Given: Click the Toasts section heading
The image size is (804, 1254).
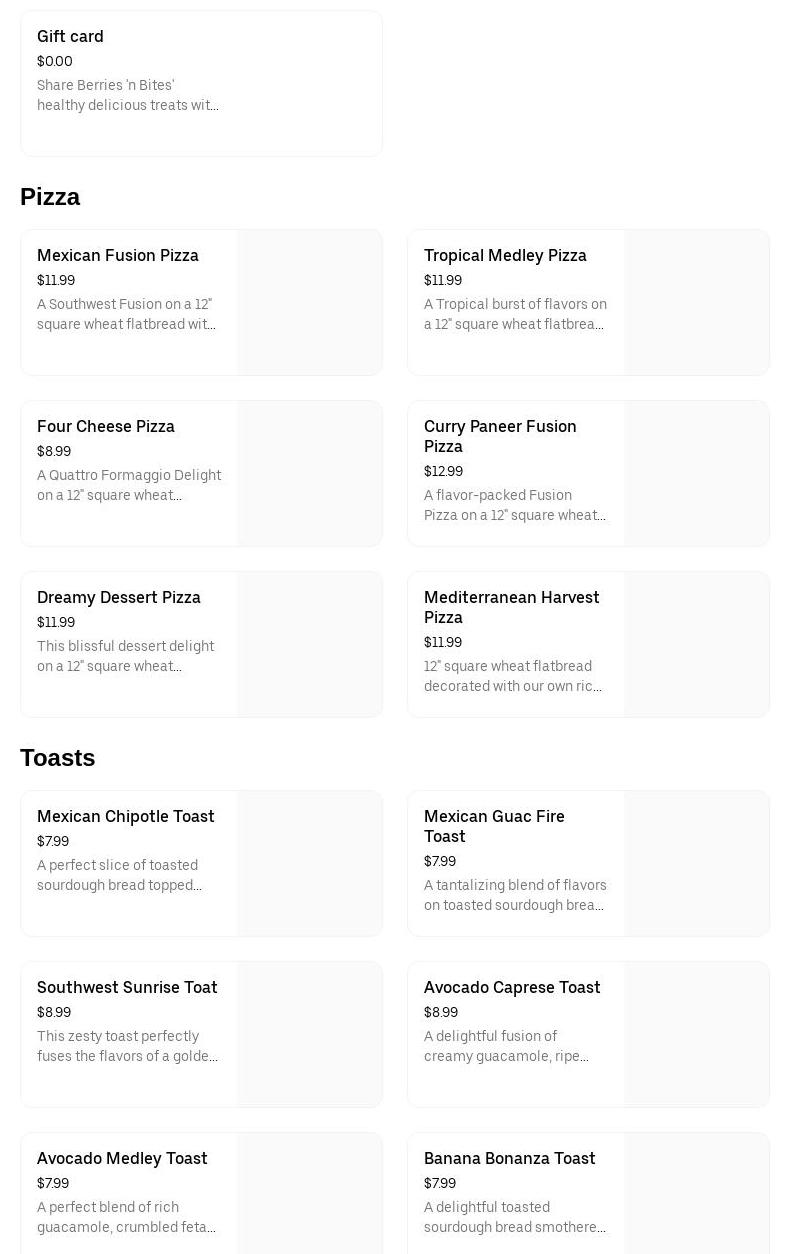Looking at the screenshot, I should point(58,758).
